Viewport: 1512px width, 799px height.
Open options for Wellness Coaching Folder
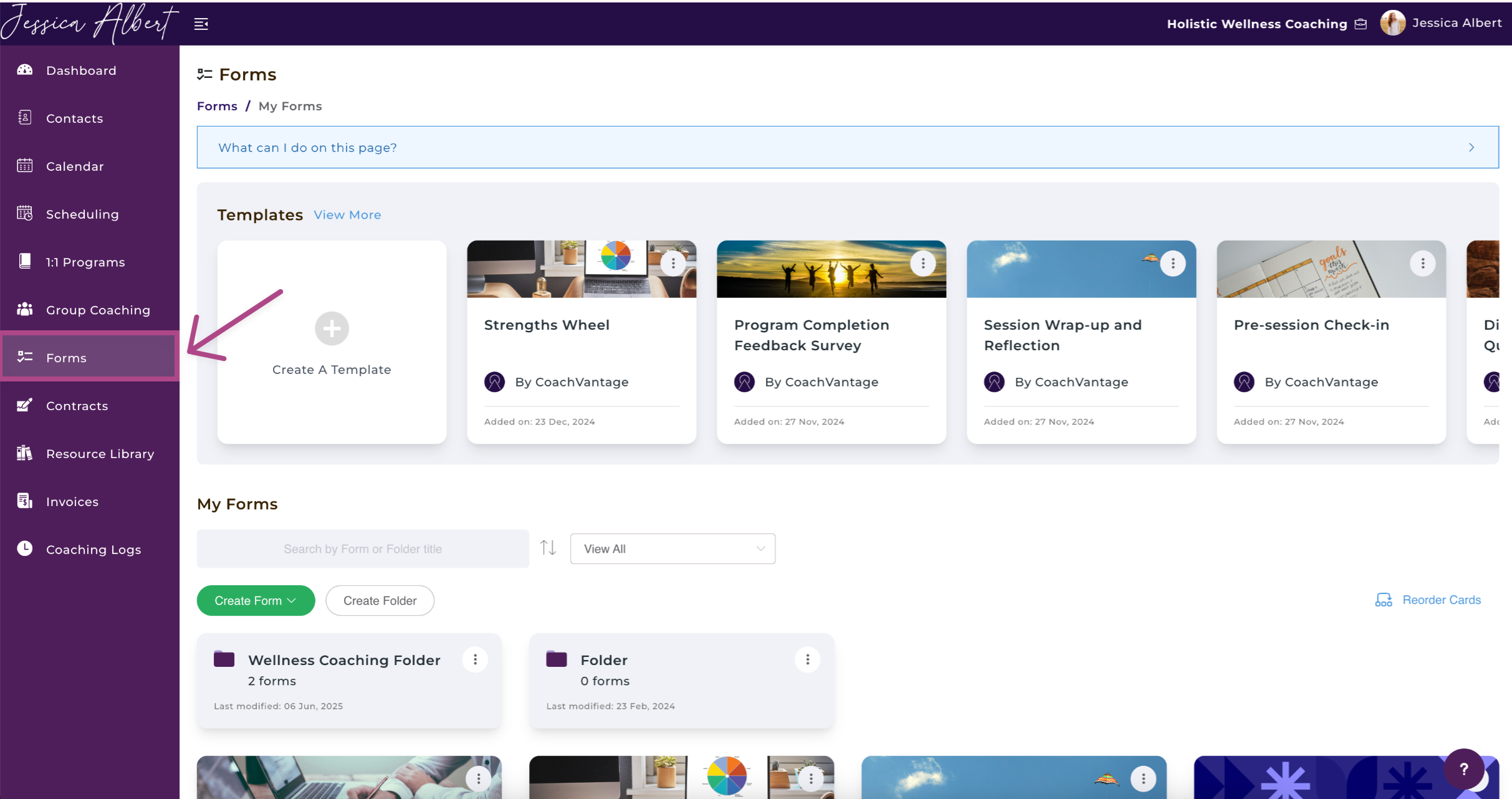point(475,659)
